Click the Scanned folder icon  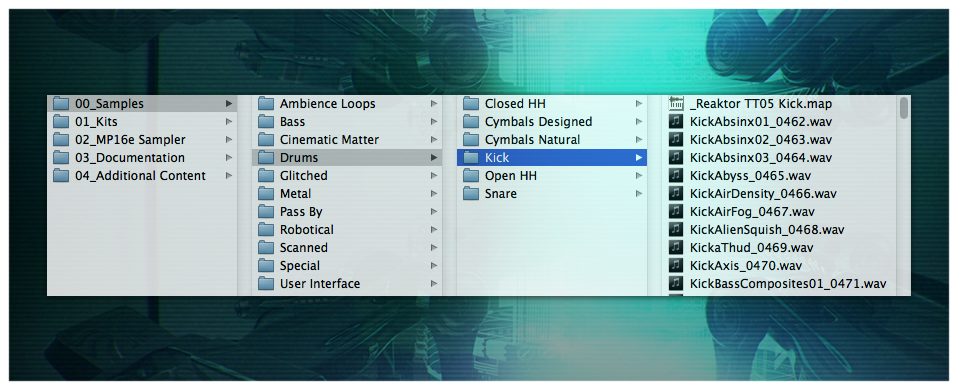pos(266,248)
